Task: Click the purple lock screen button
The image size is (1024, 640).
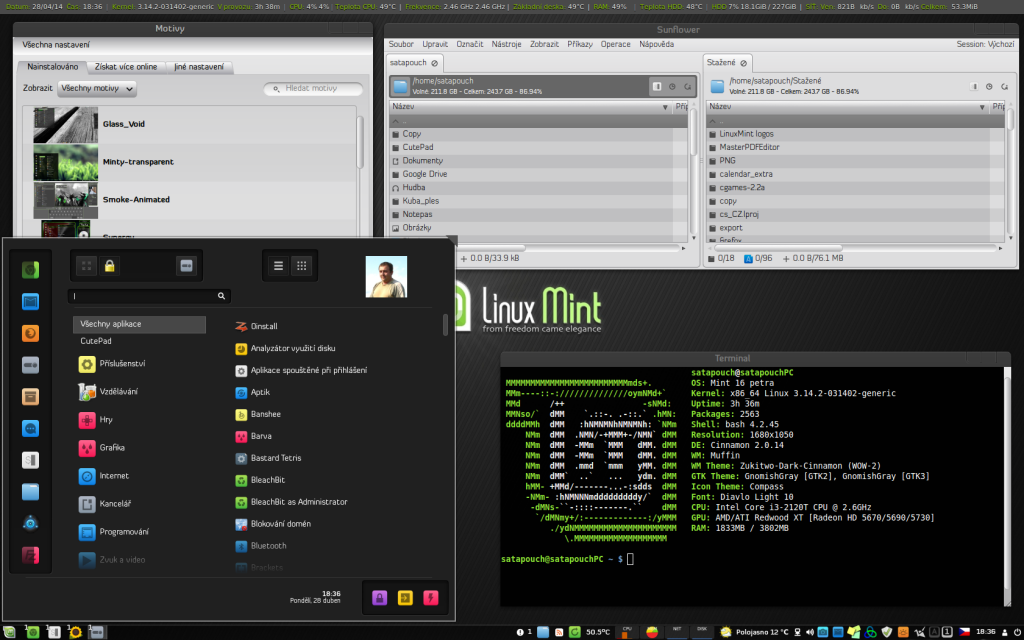Action: pos(379,598)
